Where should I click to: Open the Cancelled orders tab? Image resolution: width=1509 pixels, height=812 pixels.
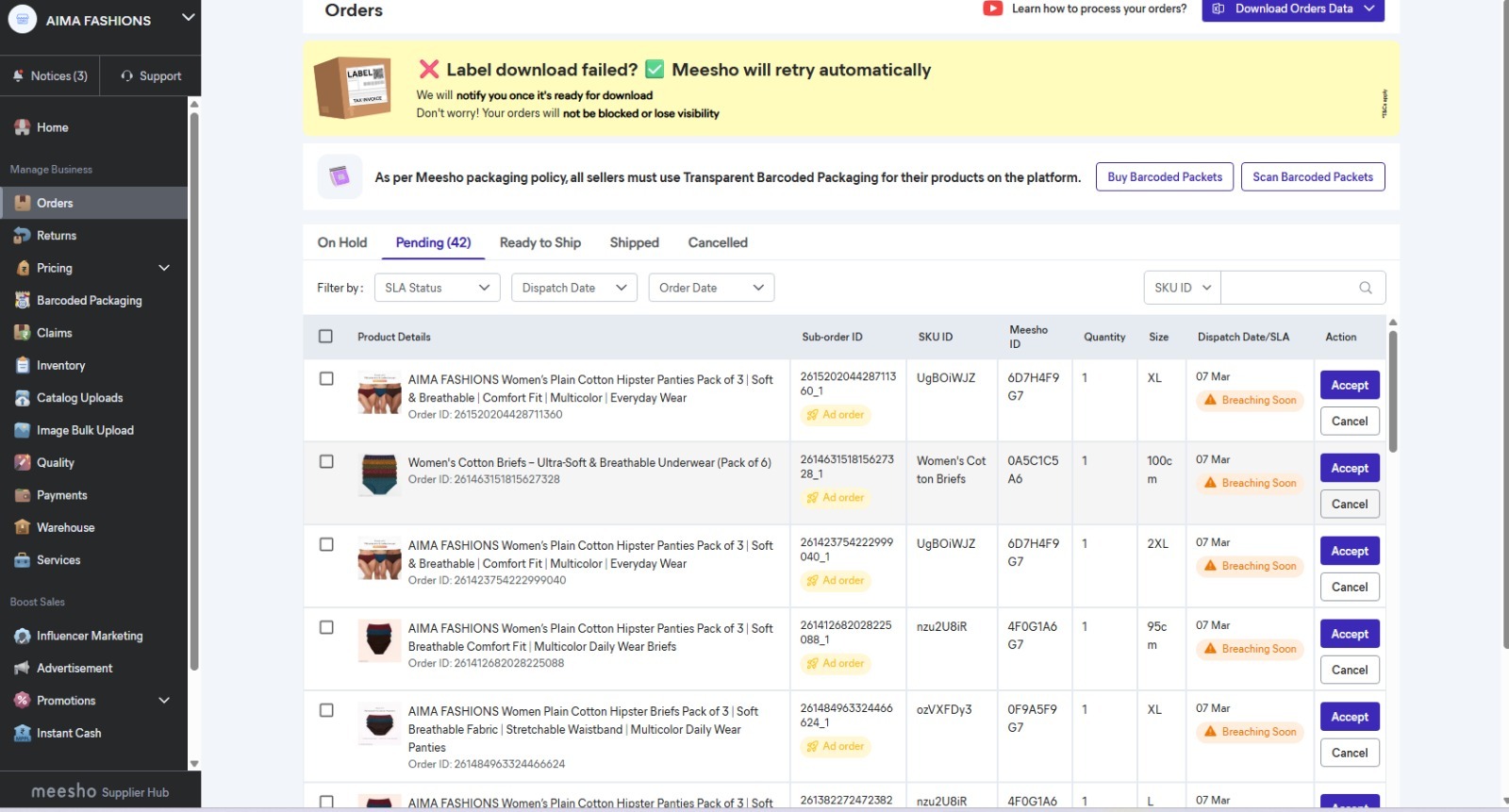[x=717, y=242]
